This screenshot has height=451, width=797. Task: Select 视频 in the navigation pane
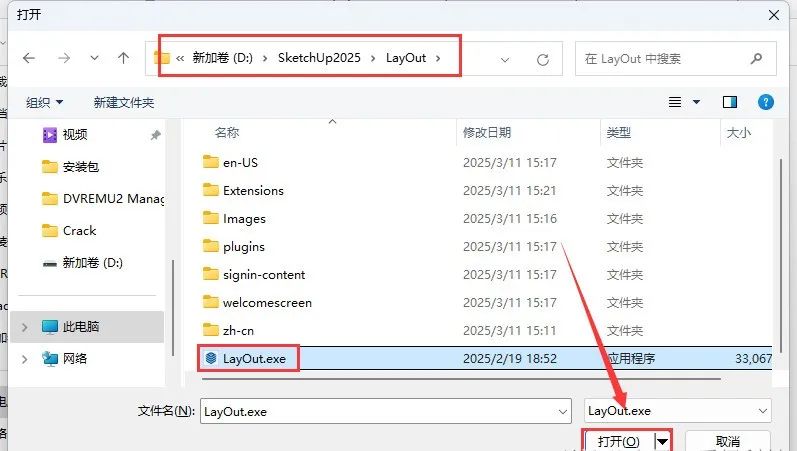75,135
